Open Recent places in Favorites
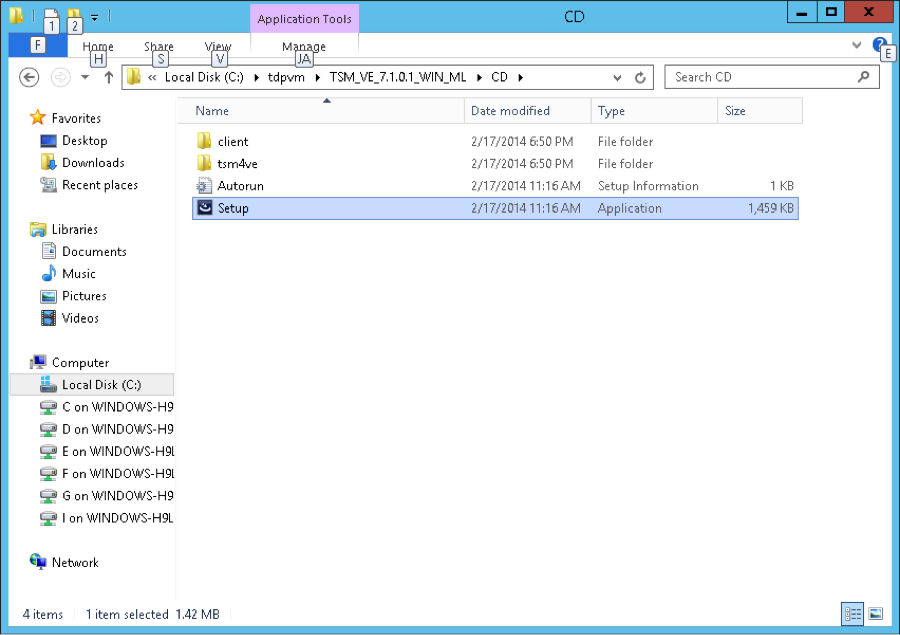Viewport: 900px width, 635px height. coord(100,185)
